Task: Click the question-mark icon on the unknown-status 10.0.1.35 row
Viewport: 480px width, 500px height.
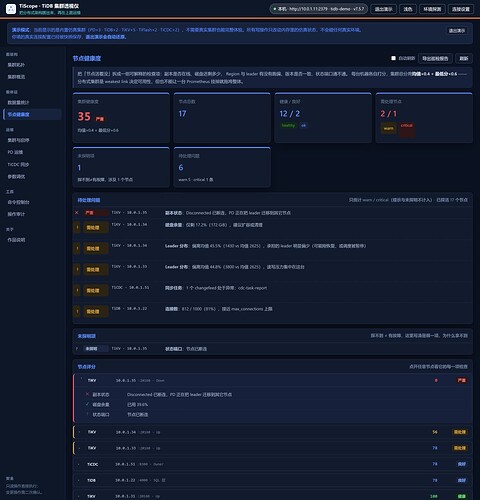Action: point(77,348)
